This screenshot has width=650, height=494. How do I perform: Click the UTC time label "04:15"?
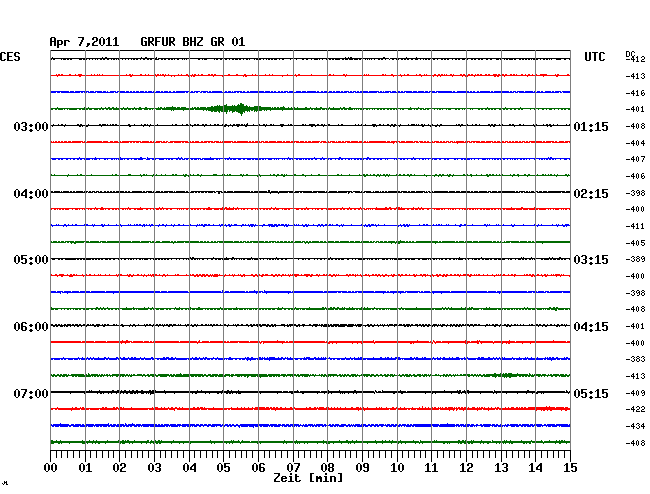[x=591, y=327]
